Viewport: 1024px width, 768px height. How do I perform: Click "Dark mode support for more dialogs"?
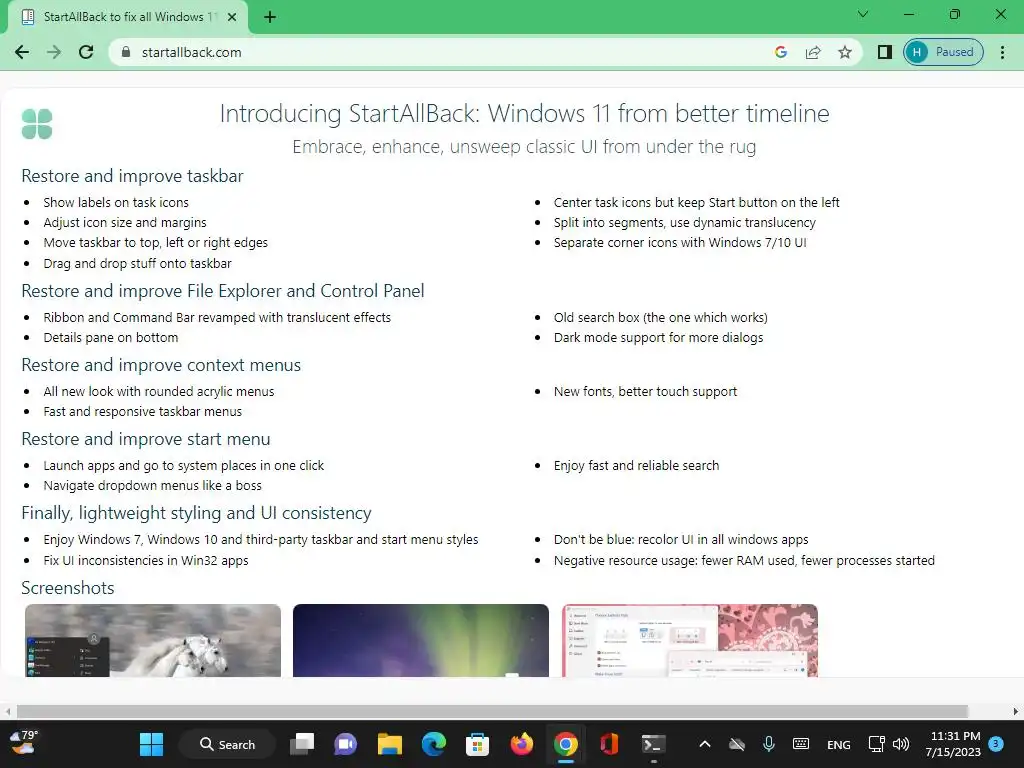pyautogui.click(x=658, y=338)
